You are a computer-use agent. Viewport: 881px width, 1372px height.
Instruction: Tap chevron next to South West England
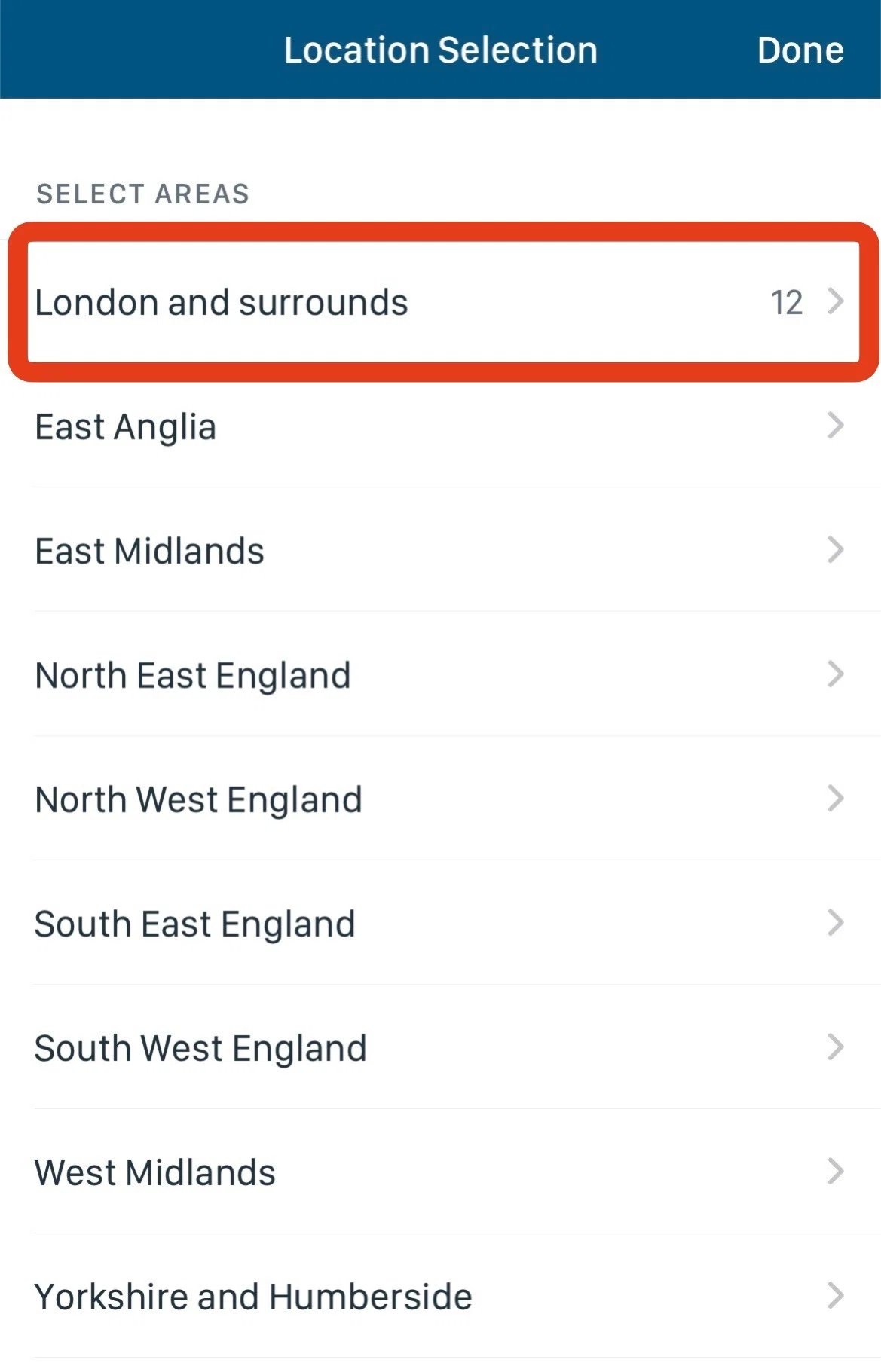[835, 1047]
